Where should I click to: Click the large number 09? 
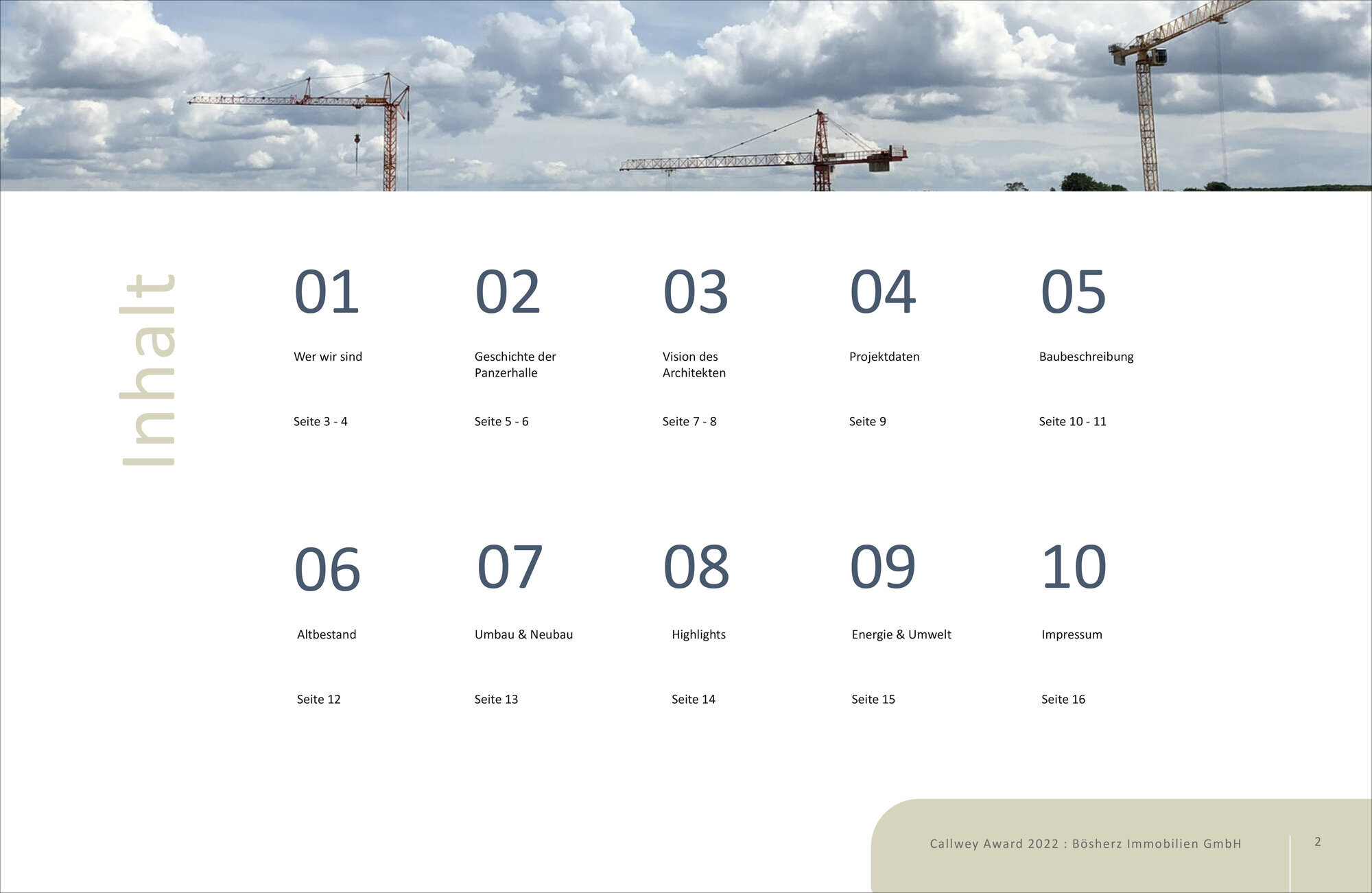883,567
